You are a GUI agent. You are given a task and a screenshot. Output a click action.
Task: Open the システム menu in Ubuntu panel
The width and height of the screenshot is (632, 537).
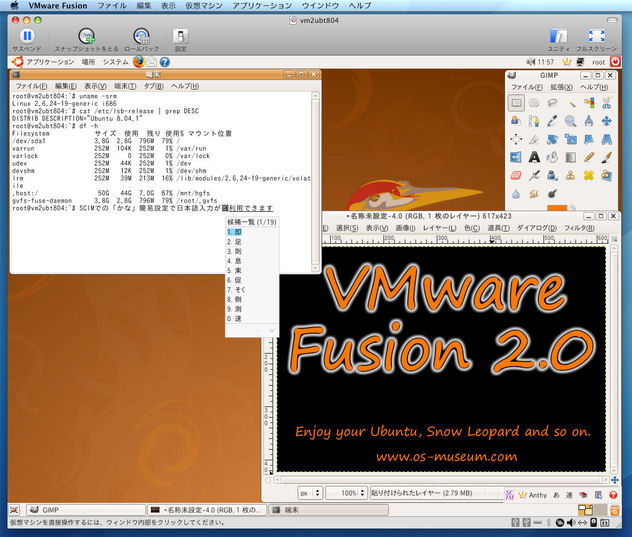(115, 62)
